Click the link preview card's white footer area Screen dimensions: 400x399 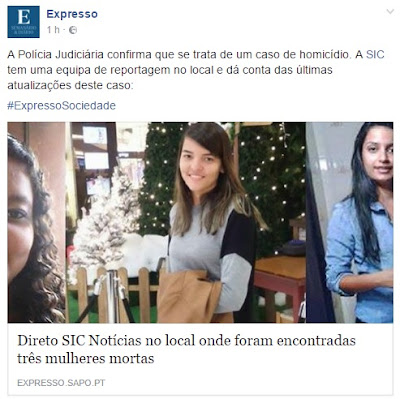(200, 359)
